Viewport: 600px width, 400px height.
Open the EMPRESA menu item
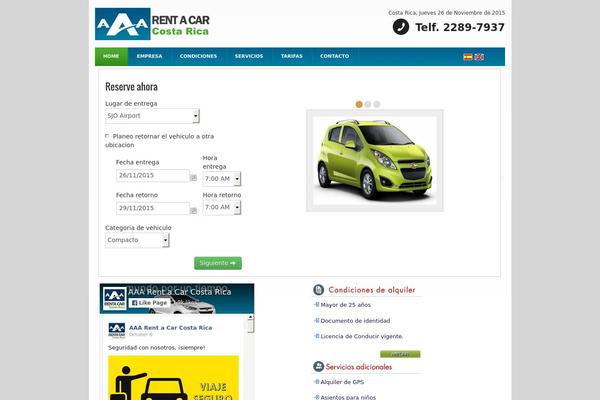[150, 56]
